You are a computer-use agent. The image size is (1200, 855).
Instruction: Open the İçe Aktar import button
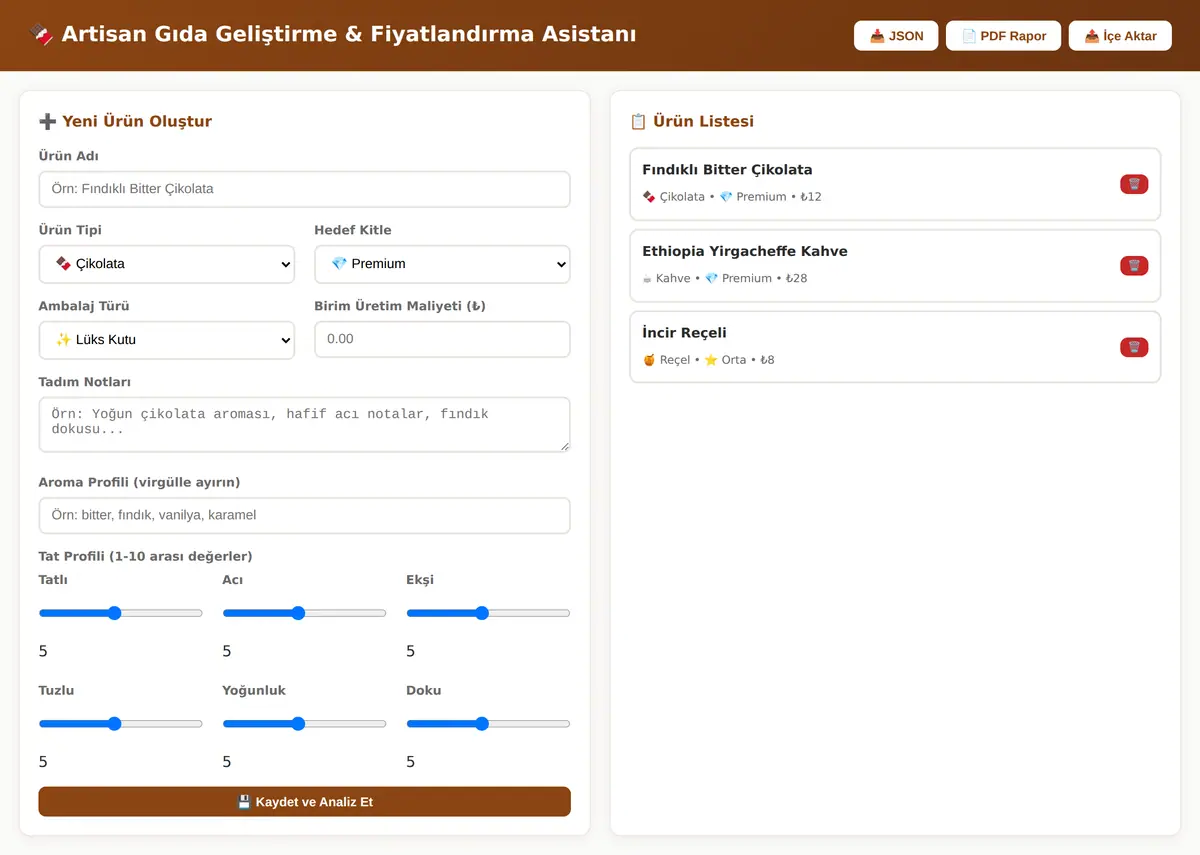click(x=1120, y=36)
